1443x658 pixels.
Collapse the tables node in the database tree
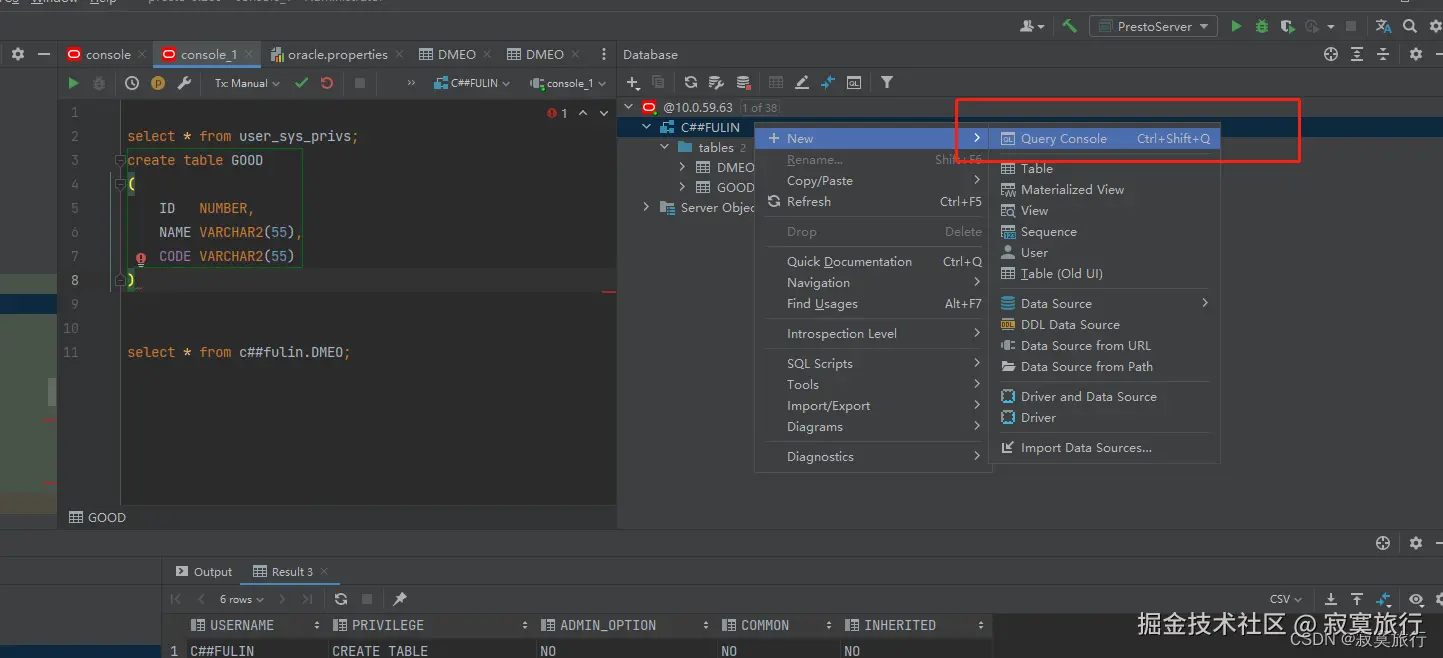pyautogui.click(x=665, y=148)
